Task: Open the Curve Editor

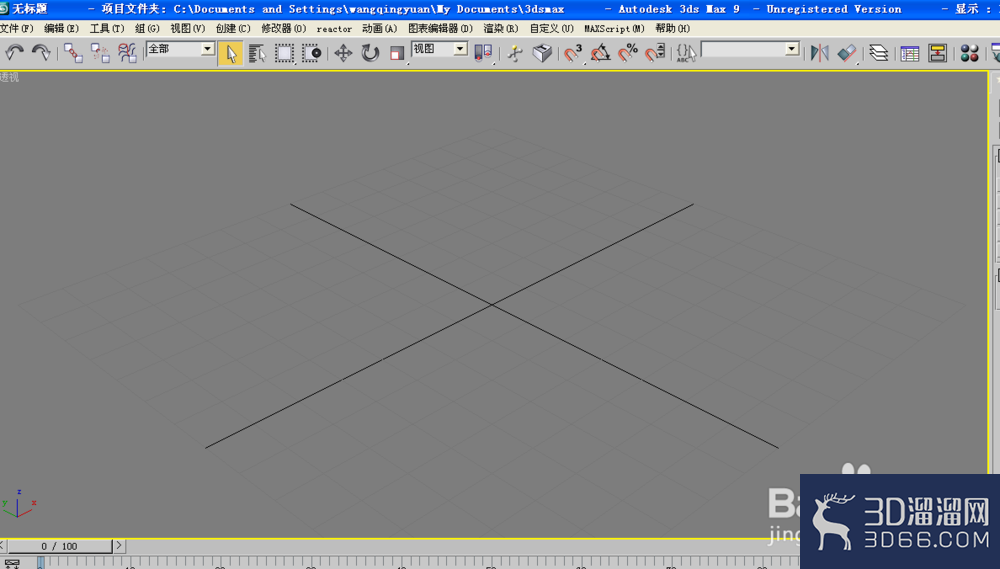Action: [x=909, y=53]
